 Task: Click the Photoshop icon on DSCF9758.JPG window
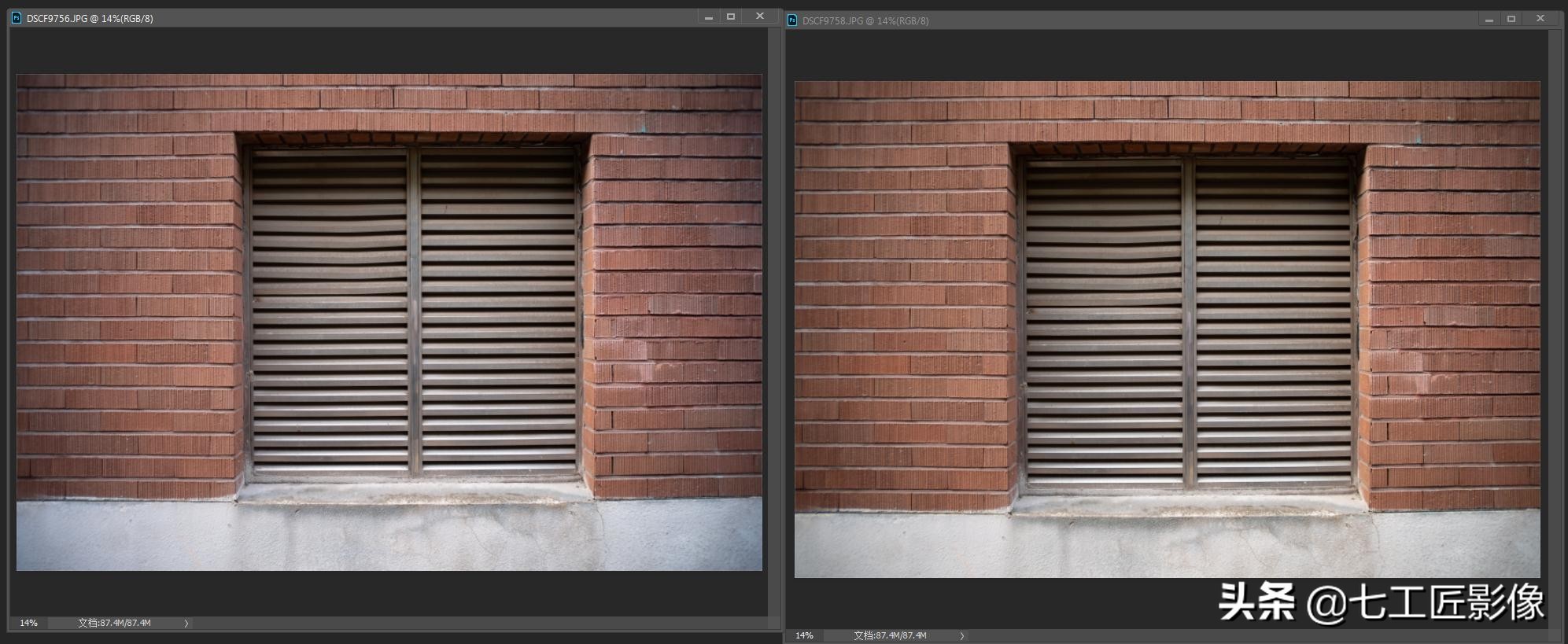point(792,20)
